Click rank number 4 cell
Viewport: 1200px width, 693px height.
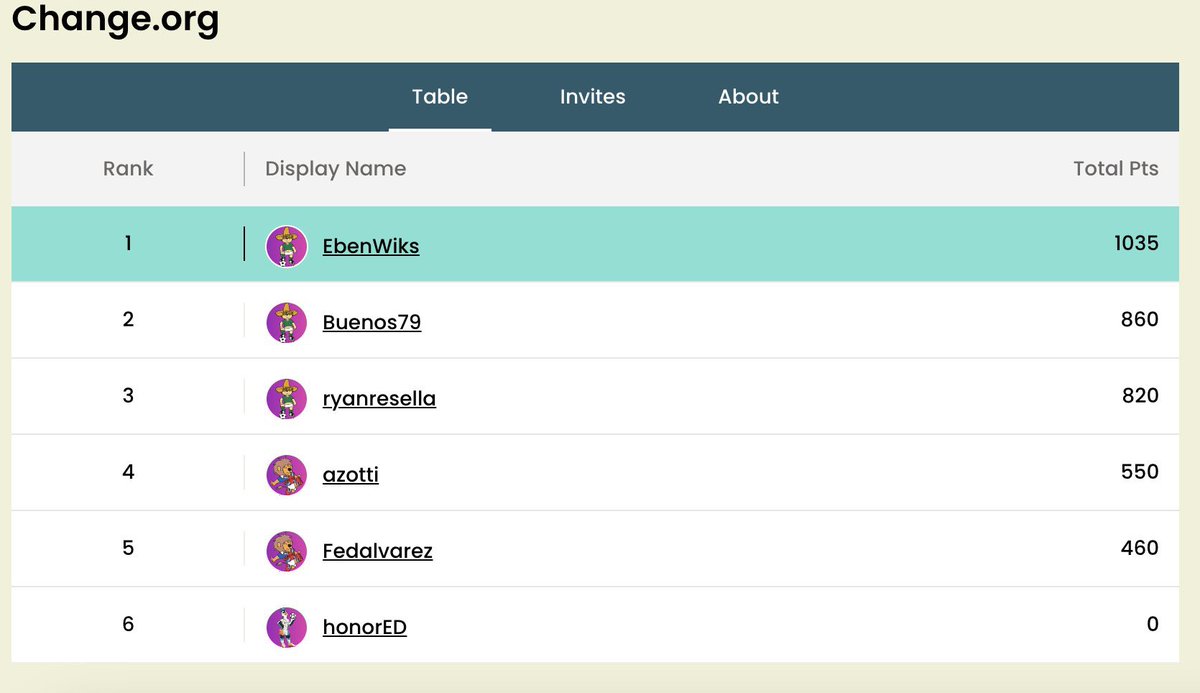[x=128, y=471]
